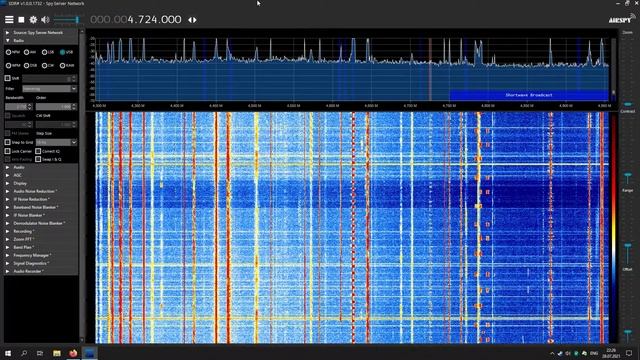Click the ENG language indicator
Screen dimensions: 640x360
594,353
